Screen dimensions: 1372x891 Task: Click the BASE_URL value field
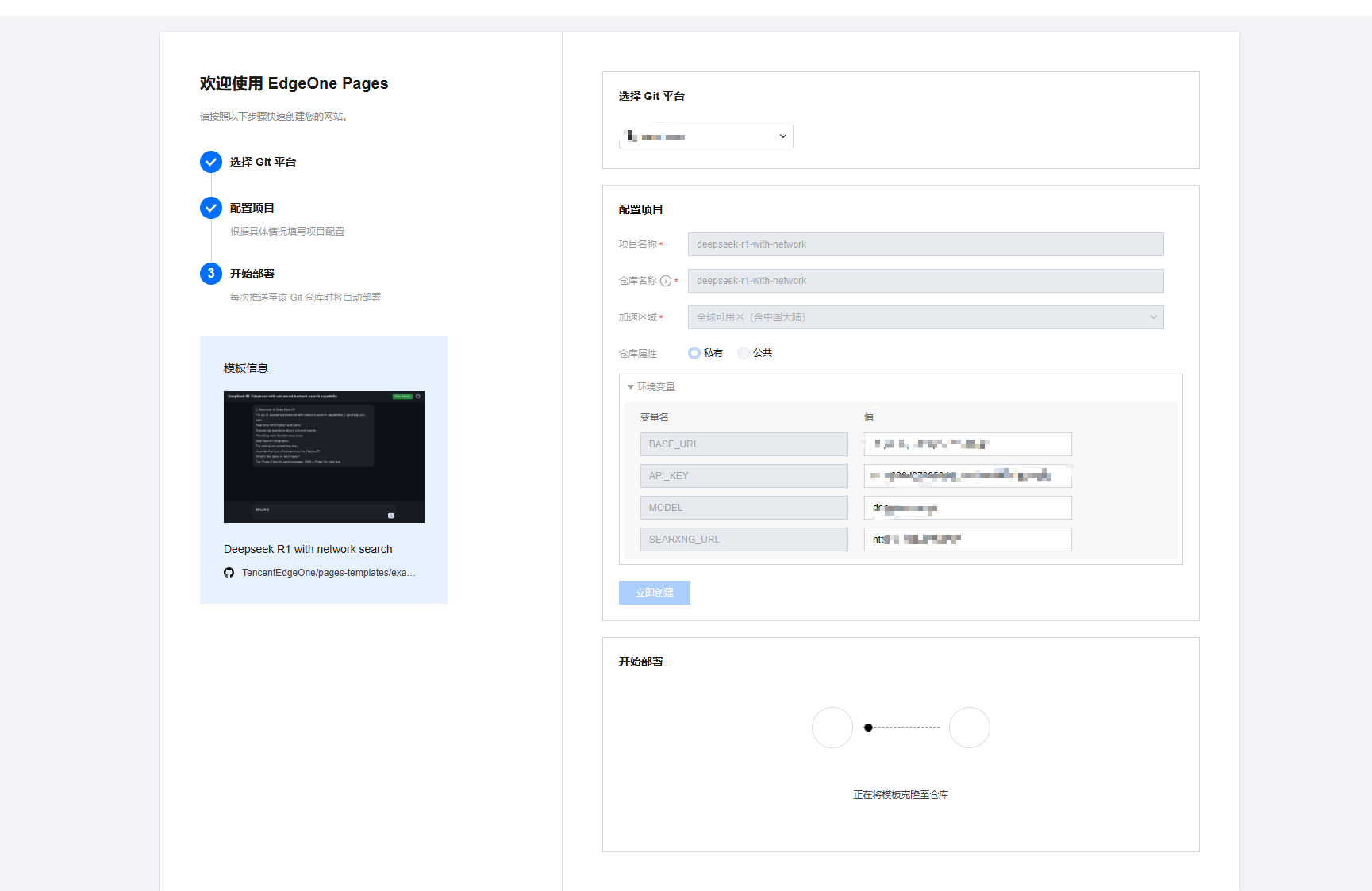[968, 444]
